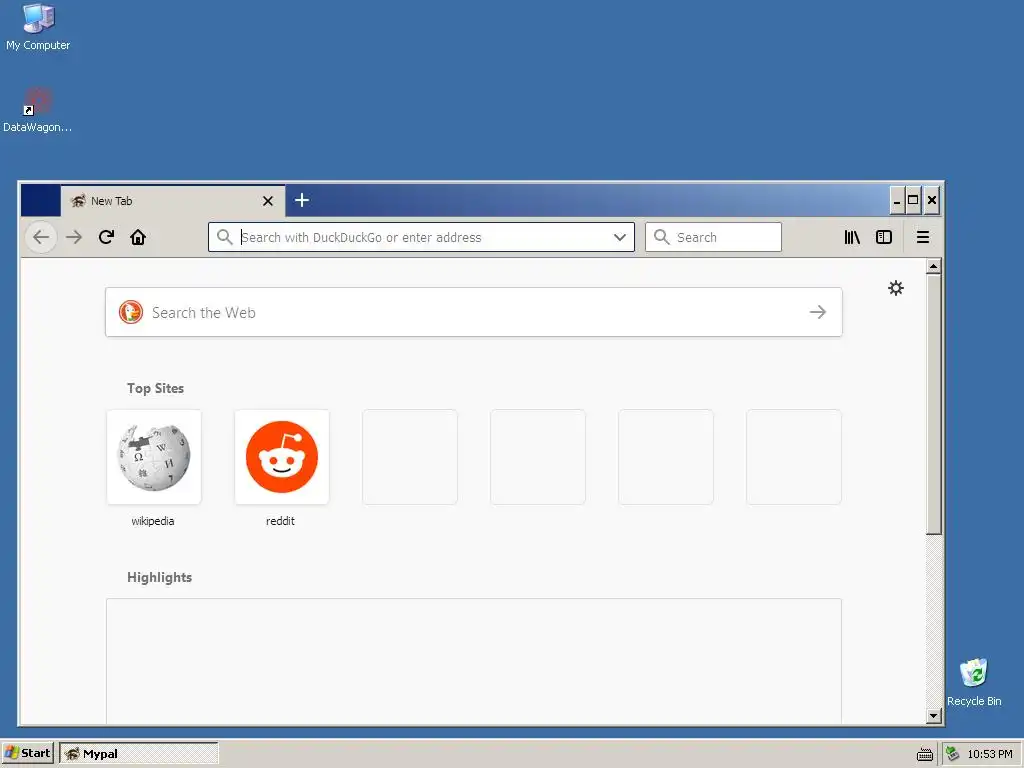
Task: Click the keyboard tray icon
Action: (x=925, y=754)
